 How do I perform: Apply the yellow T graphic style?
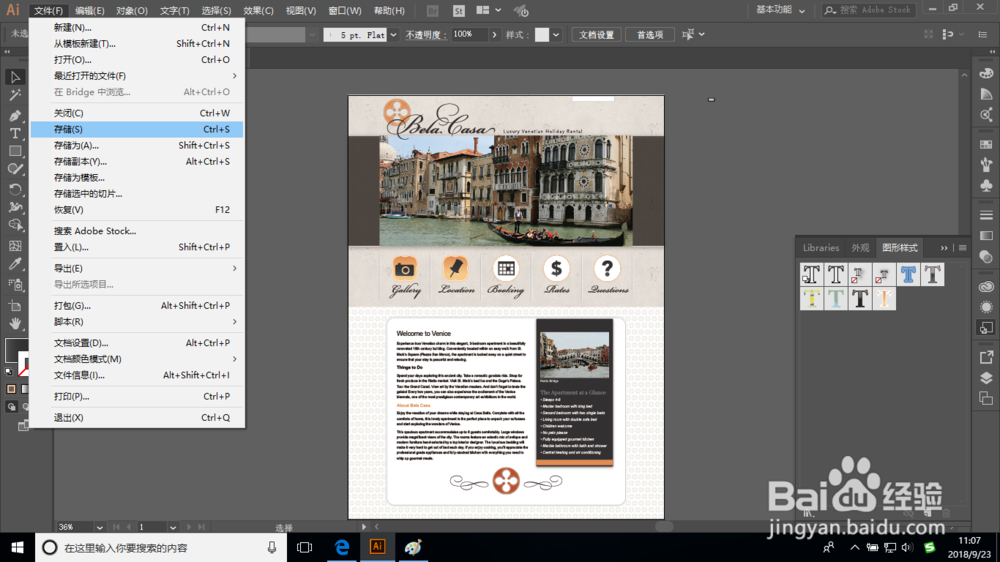tap(811, 299)
